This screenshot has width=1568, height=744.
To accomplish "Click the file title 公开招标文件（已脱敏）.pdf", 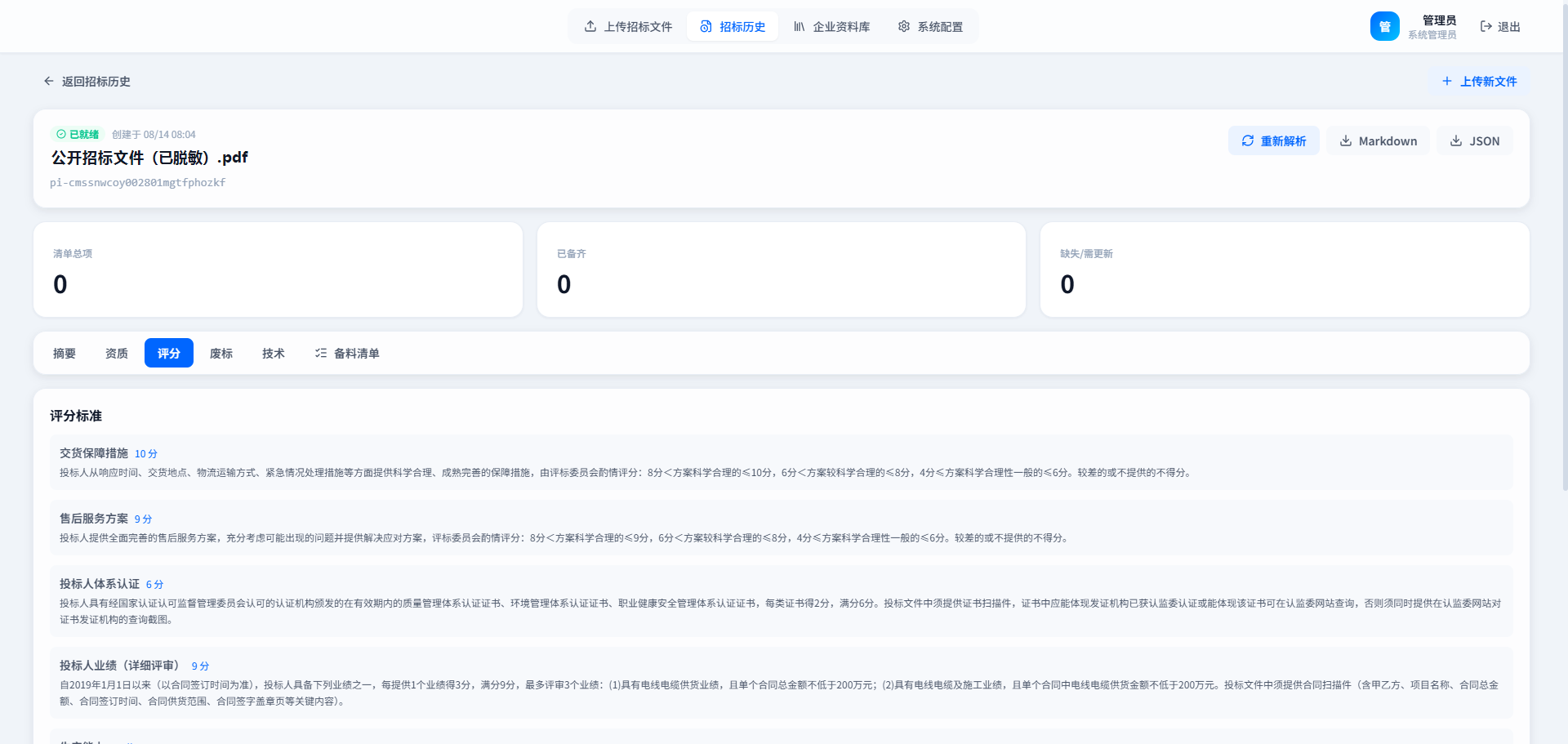I will tap(149, 158).
